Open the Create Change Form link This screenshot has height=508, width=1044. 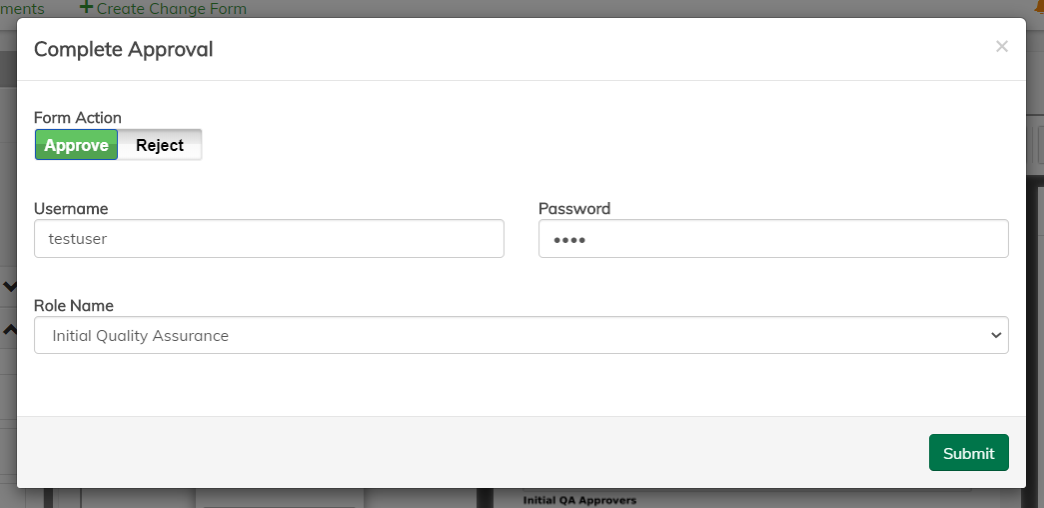pyautogui.click(x=171, y=8)
